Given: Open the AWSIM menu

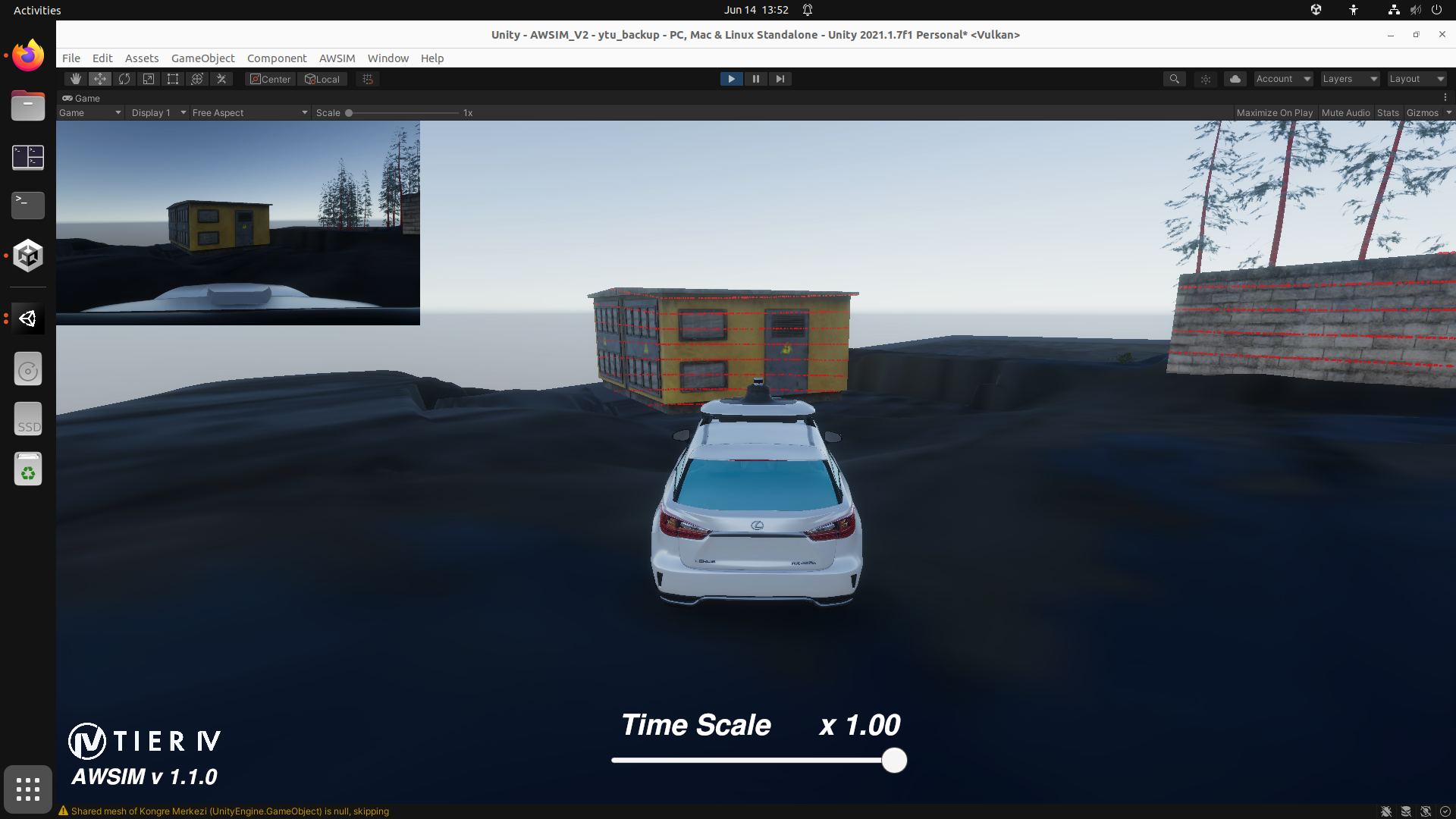Looking at the screenshot, I should click(x=337, y=58).
